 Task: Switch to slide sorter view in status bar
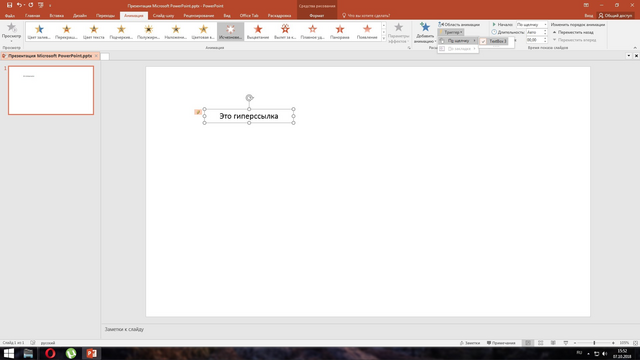coord(540,343)
